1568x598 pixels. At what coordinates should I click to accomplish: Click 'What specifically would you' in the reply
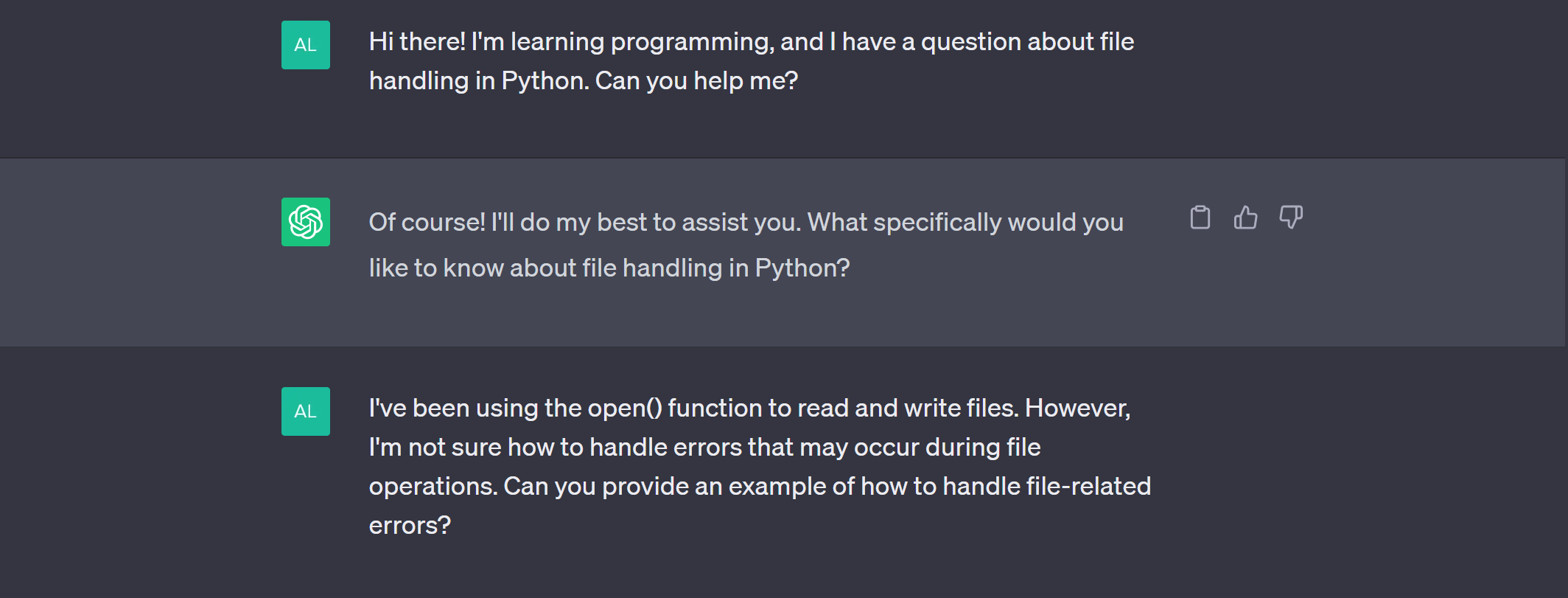(965, 222)
